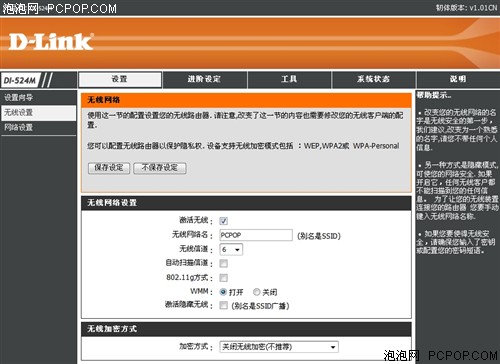
Task: Click the (别名是SSID) note text
Action: [319, 236]
